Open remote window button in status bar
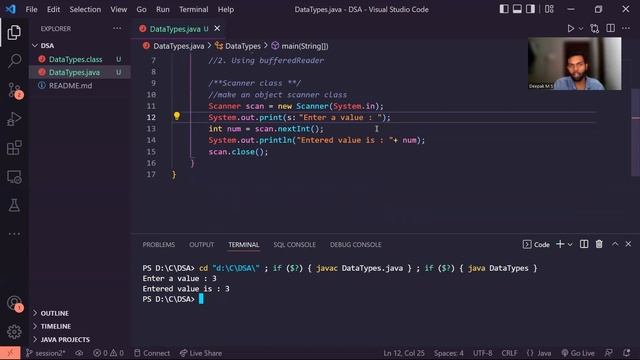 tap(10, 353)
